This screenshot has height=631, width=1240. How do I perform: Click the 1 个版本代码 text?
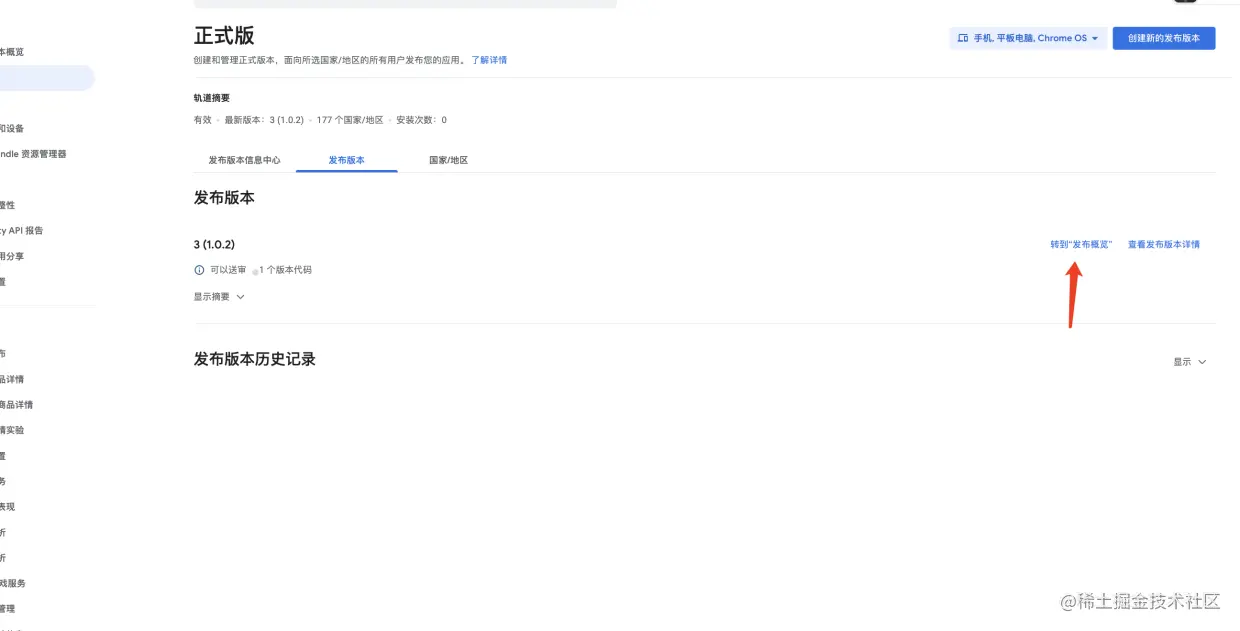coord(285,270)
